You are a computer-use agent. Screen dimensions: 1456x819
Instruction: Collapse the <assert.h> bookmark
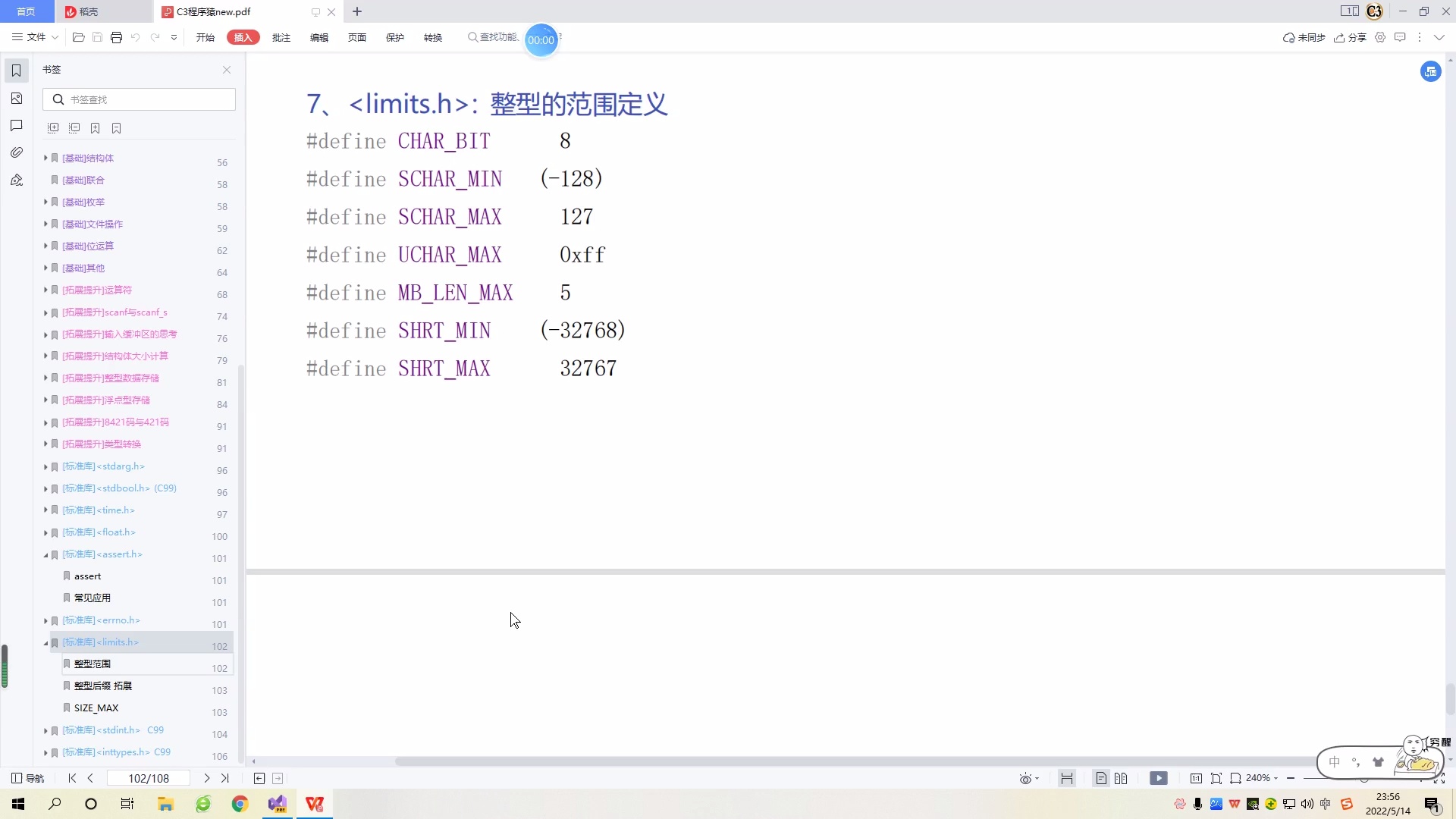pyautogui.click(x=45, y=555)
